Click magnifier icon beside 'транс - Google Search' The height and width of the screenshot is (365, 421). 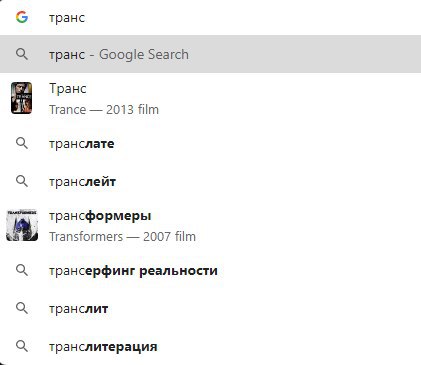[x=22, y=54]
